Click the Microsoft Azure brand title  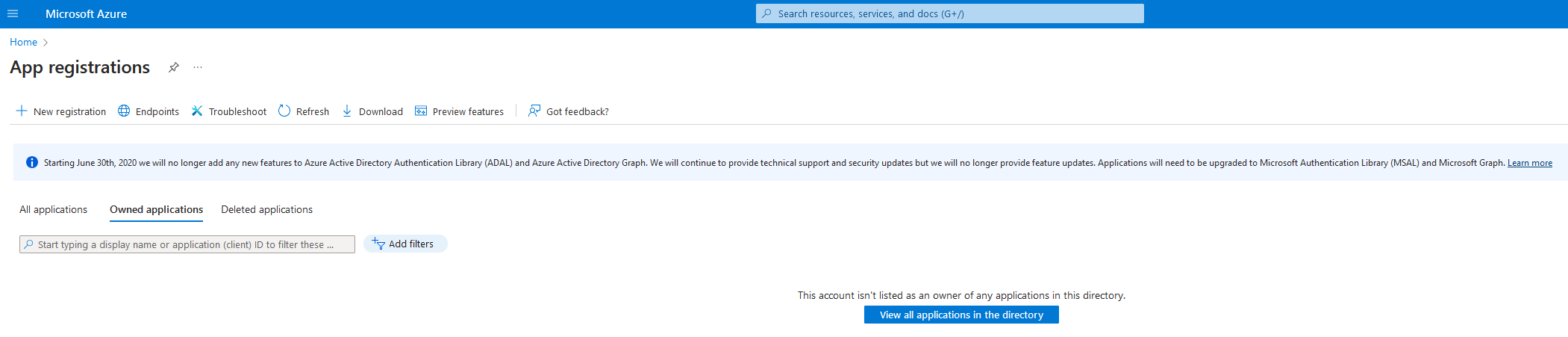tap(86, 13)
